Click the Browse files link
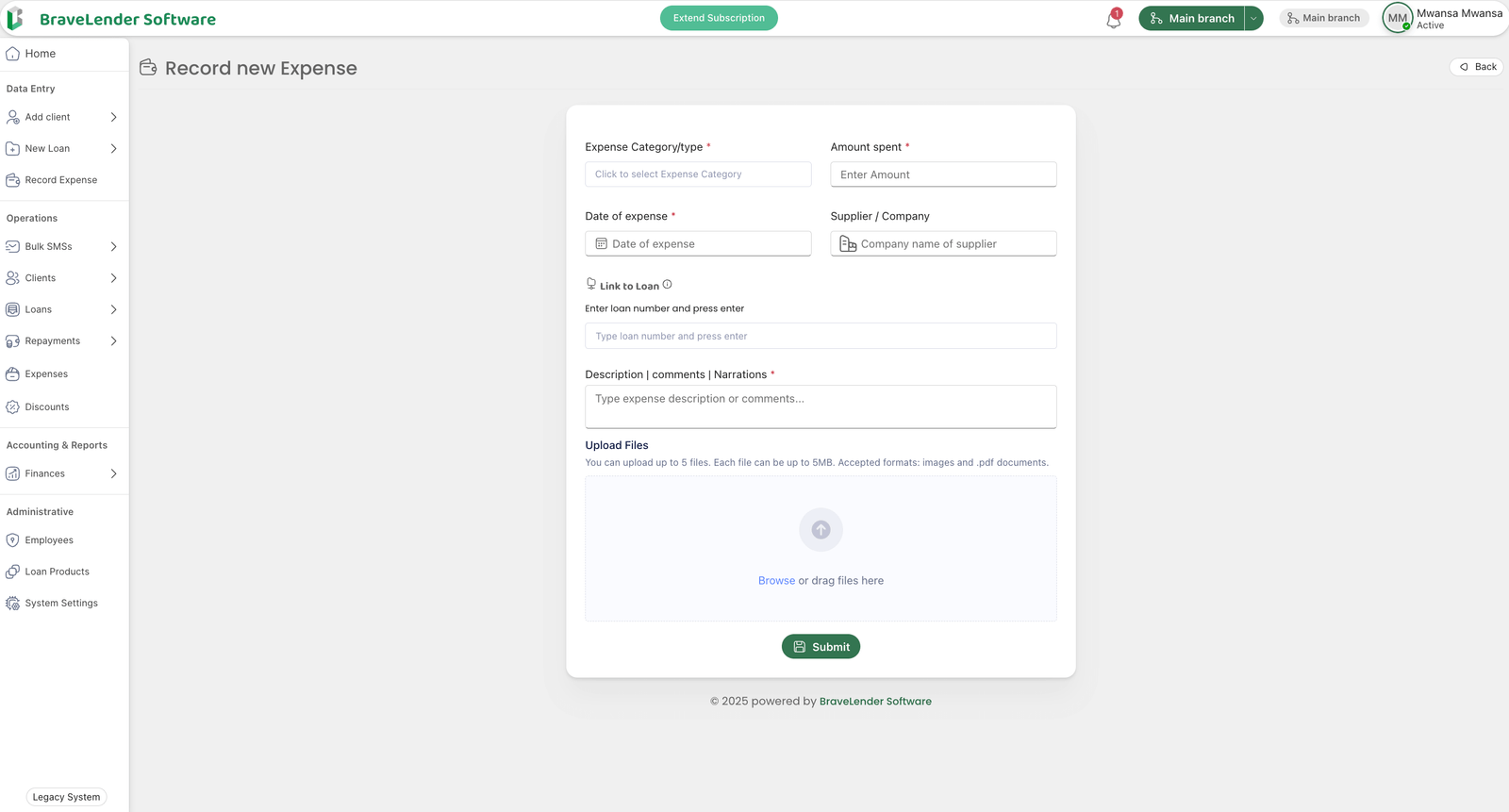 776,581
